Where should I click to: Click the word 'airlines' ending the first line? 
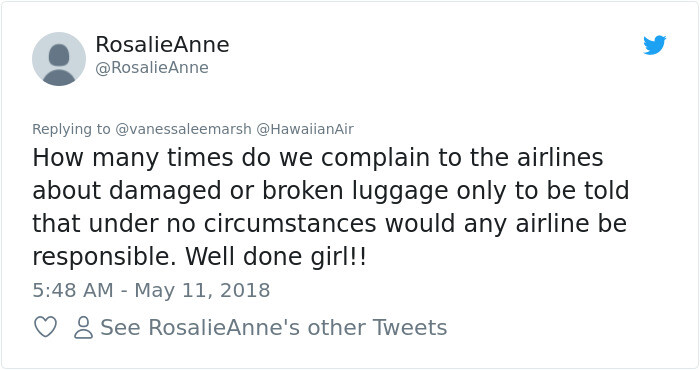[560, 158]
